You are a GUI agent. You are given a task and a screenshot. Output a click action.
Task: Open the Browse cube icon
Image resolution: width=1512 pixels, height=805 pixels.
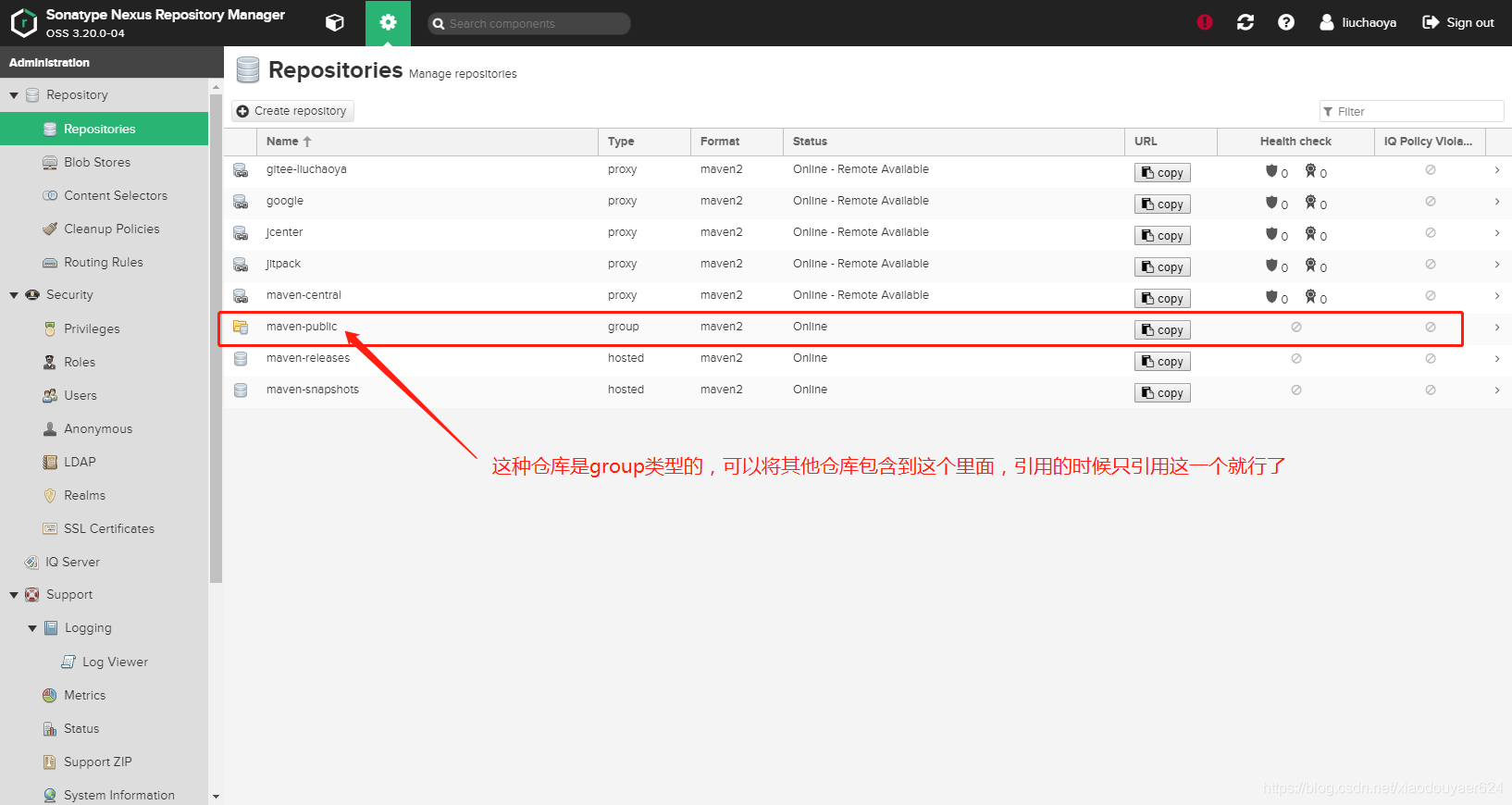(x=335, y=22)
